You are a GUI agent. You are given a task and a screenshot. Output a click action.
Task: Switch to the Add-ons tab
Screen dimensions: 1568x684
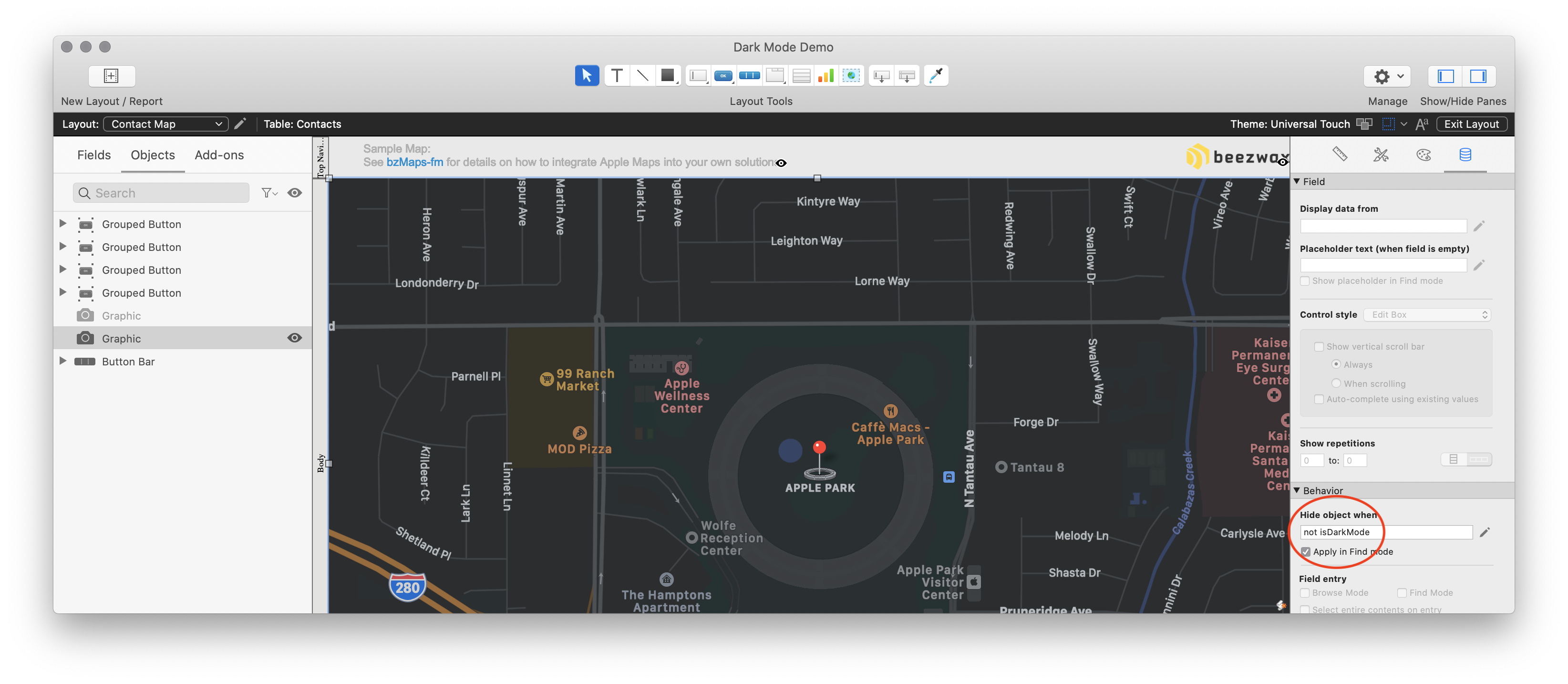click(x=219, y=155)
